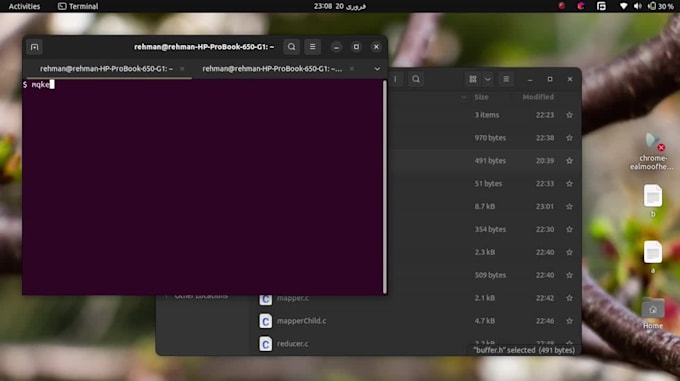Click the mapperChild.c C file icon
Screen dimensions: 680x381
(265, 321)
